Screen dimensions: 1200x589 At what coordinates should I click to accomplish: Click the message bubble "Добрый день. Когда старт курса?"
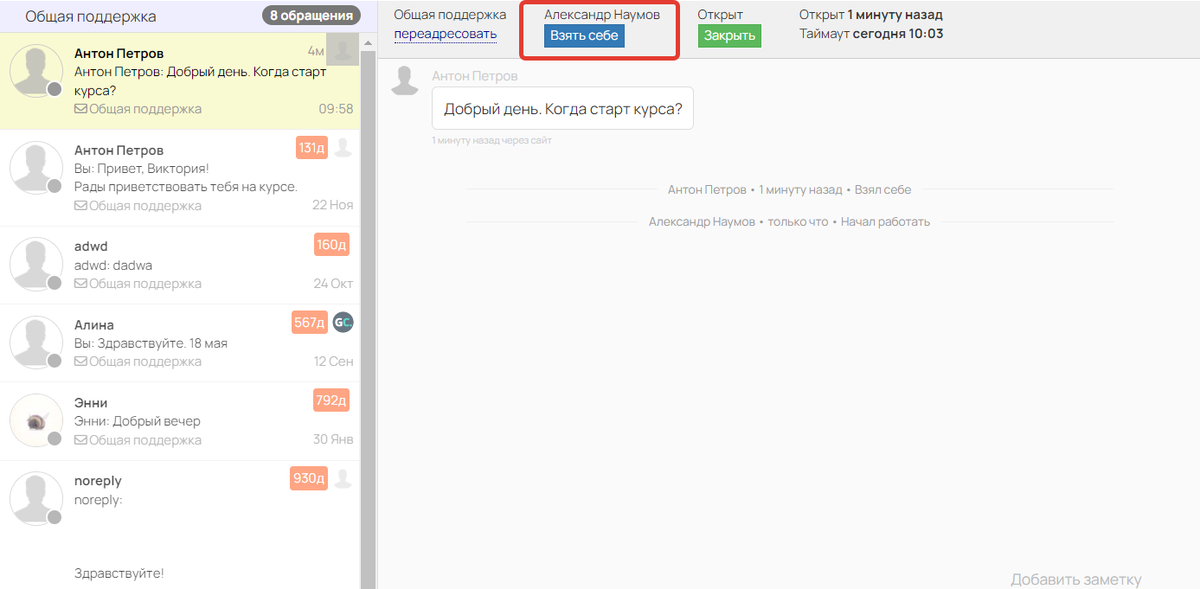(562, 109)
